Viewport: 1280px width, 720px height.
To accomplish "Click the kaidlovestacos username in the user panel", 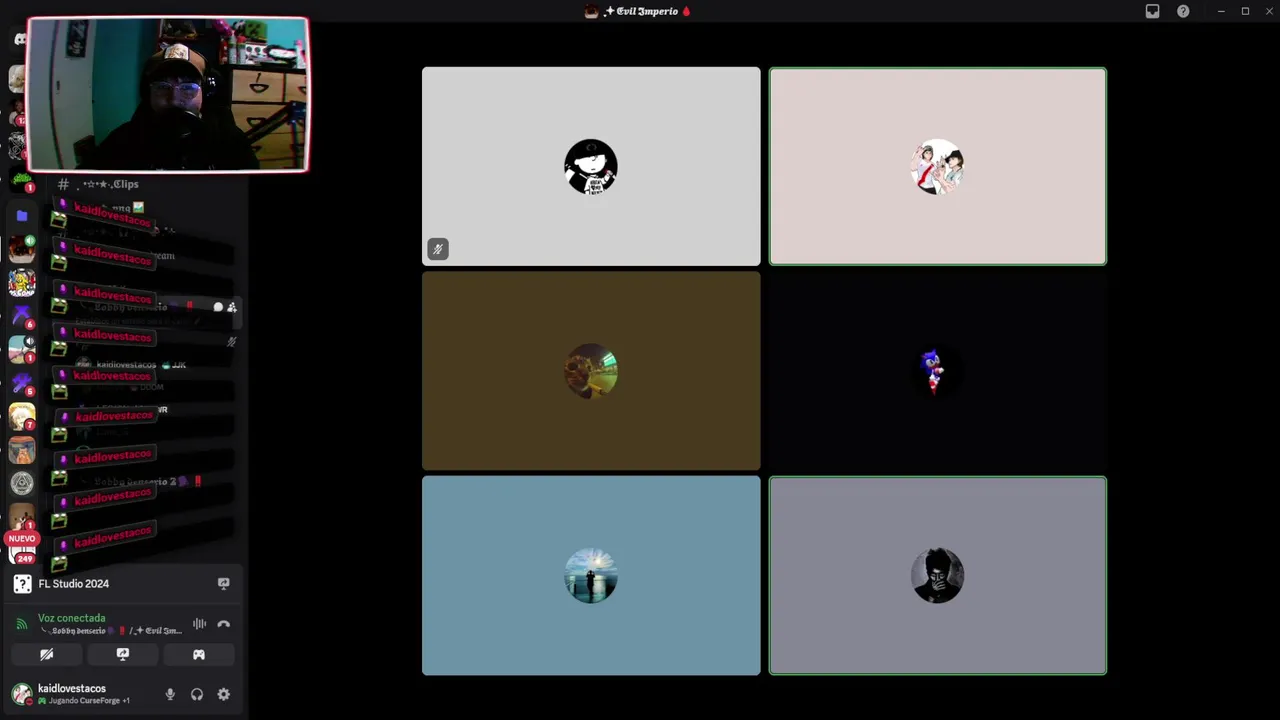I will pyautogui.click(x=72, y=688).
